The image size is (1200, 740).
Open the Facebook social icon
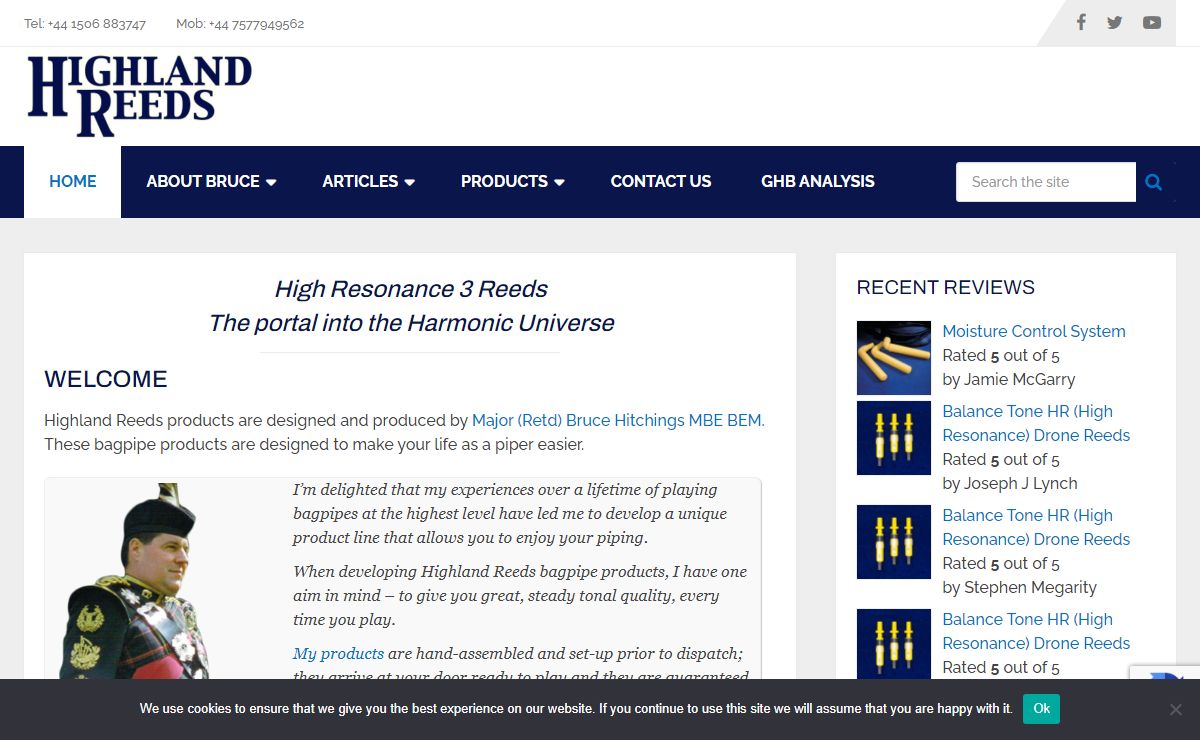click(x=1081, y=22)
